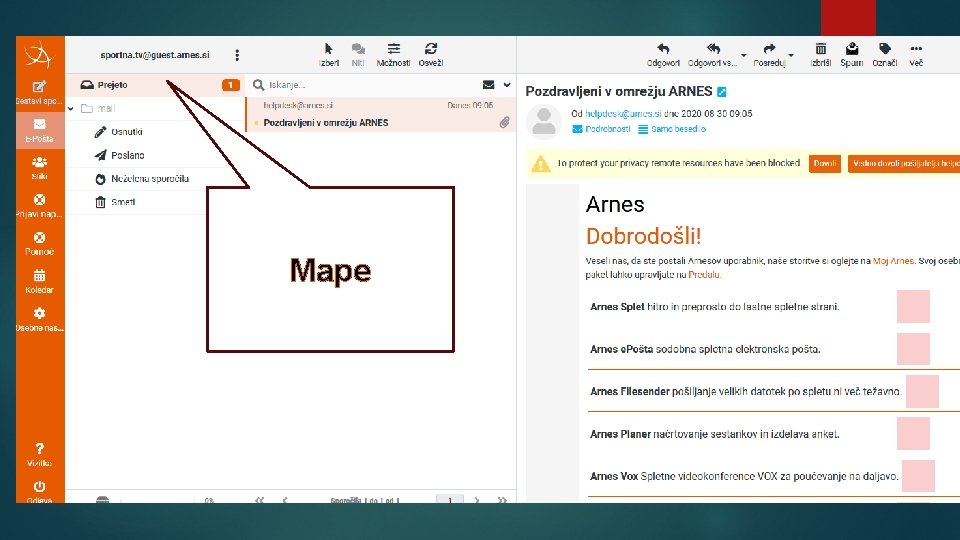Click Vedno dovoli pošiljatelju button
This screenshot has width=960, height=540.
pos(904,163)
